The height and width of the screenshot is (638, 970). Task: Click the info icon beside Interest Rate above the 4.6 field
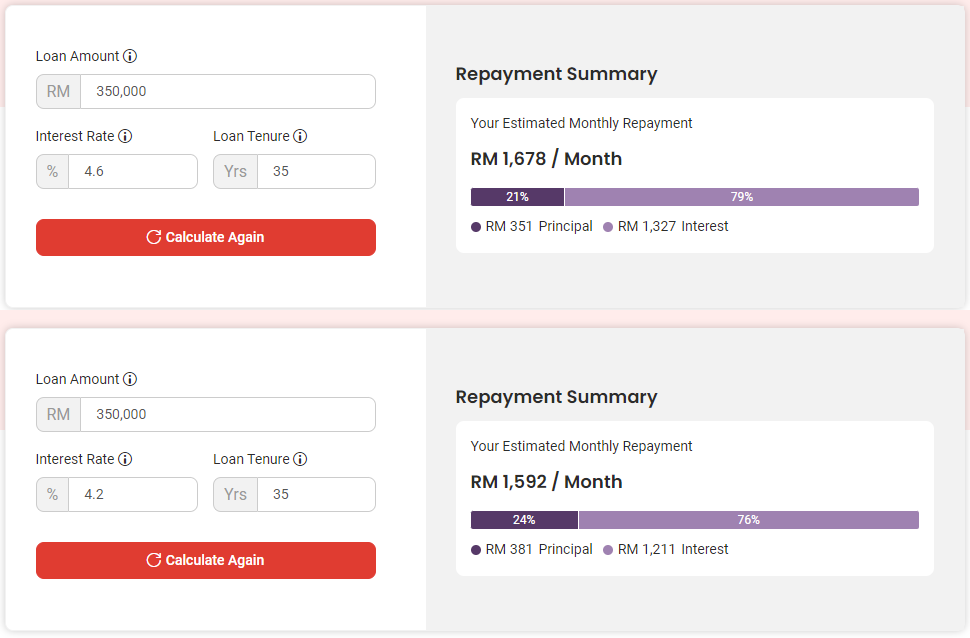click(125, 137)
